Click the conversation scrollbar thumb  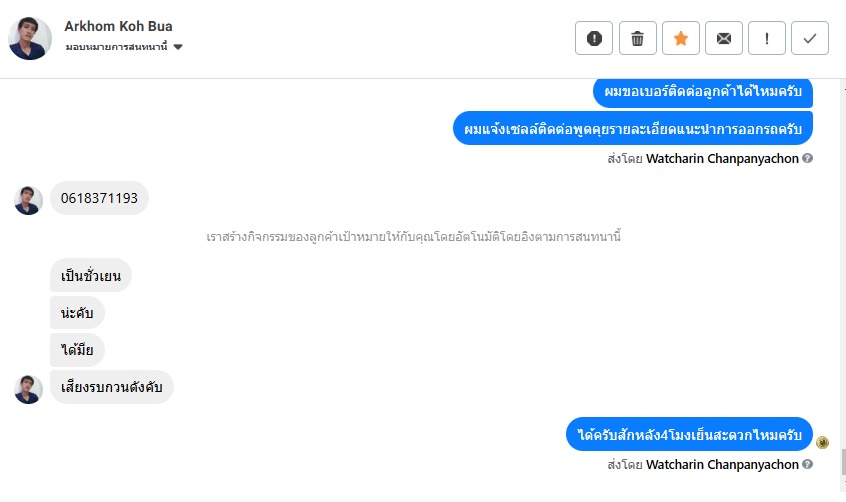pyautogui.click(x=841, y=462)
